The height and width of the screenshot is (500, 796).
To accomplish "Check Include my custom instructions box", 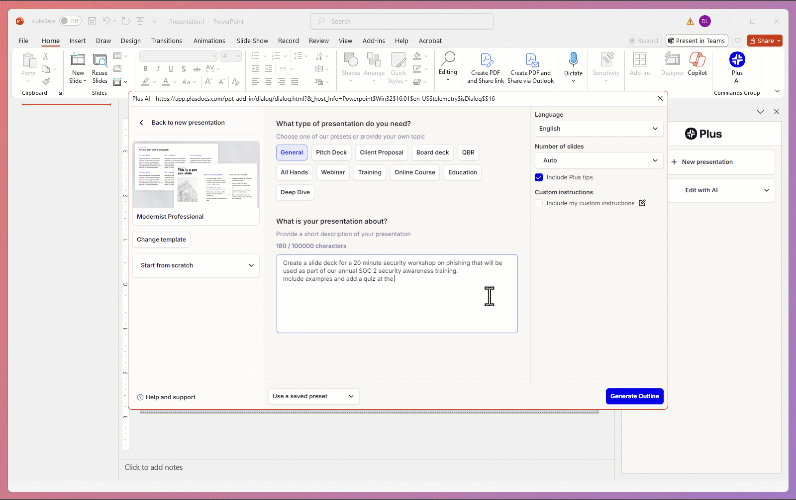I will (539, 203).
